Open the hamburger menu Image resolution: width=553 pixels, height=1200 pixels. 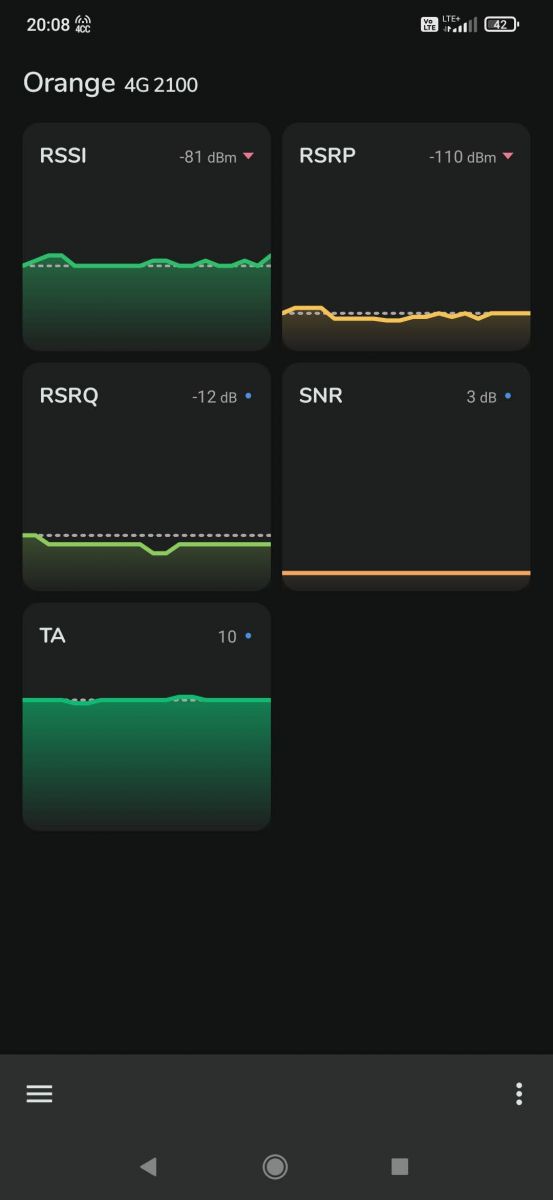point(39,1093)
